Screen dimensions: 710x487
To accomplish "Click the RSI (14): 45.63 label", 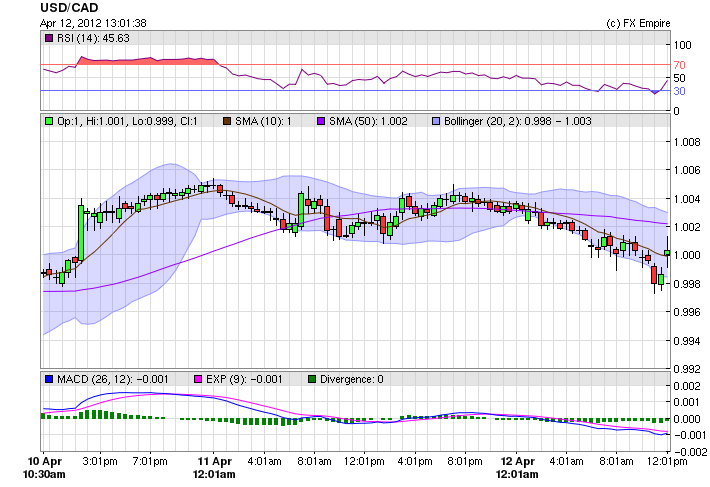I will click(93, 38).
